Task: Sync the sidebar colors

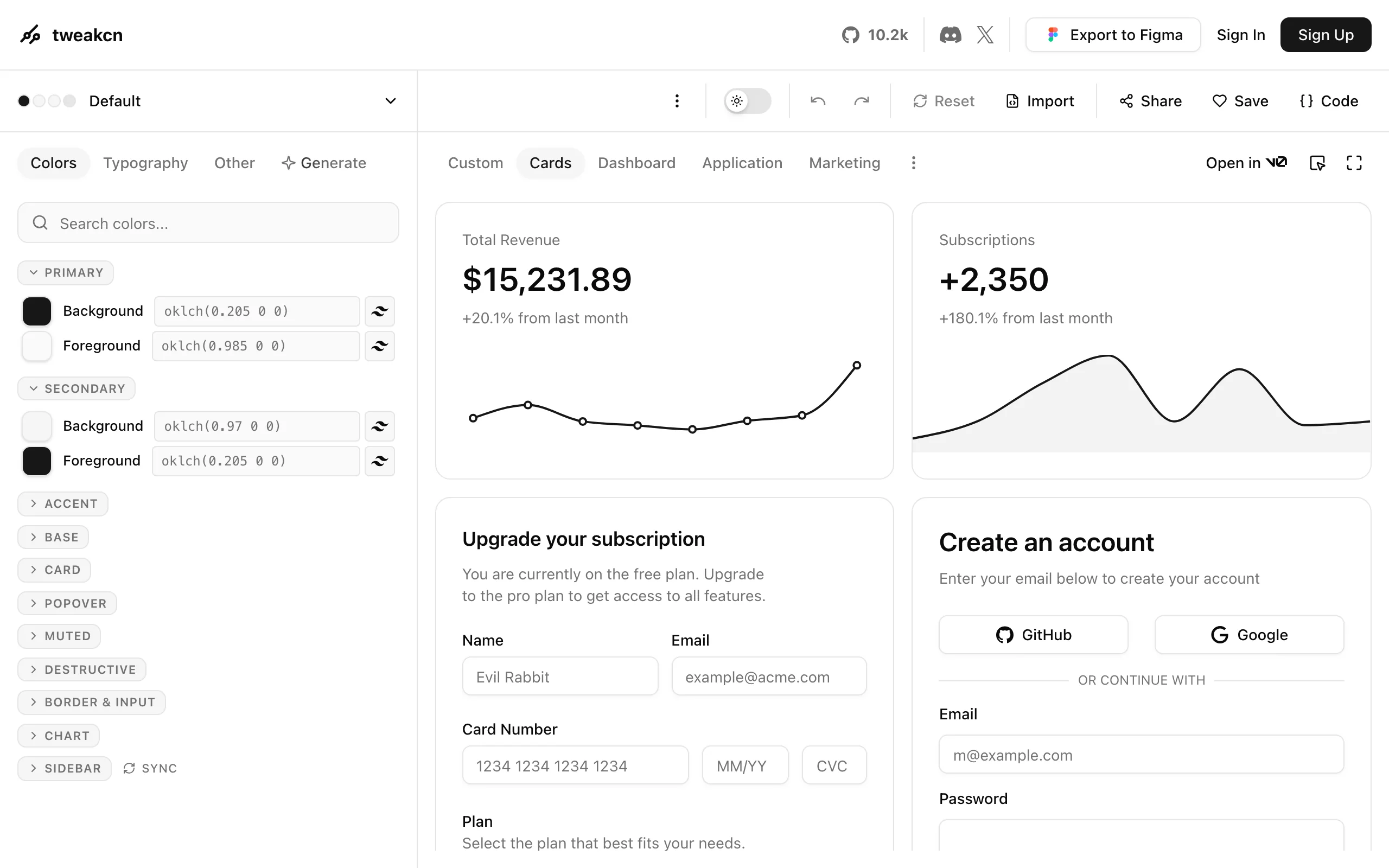Action: (150, 768)
